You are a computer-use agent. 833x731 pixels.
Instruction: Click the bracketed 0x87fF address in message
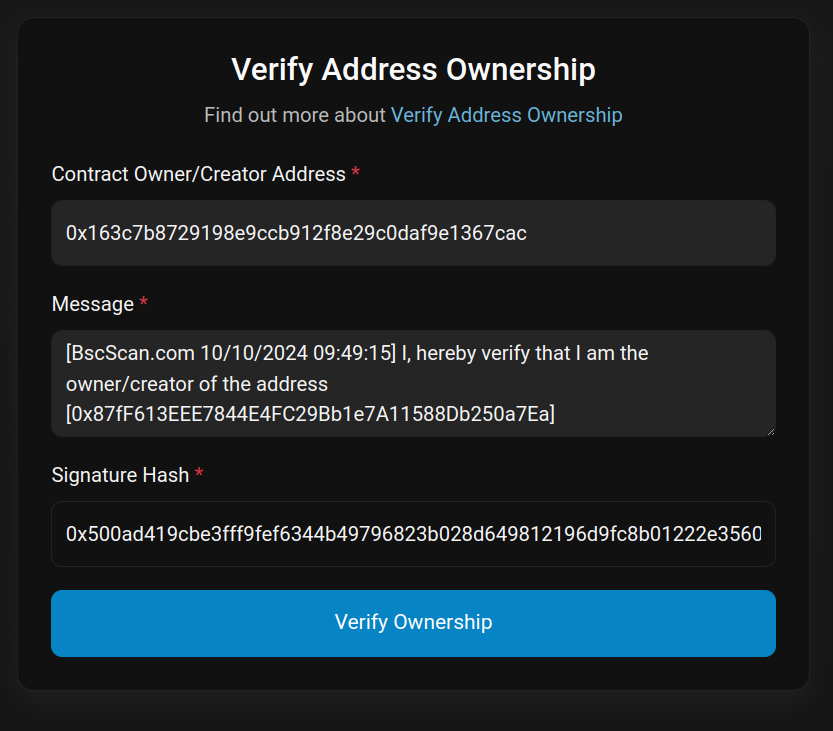310,413
